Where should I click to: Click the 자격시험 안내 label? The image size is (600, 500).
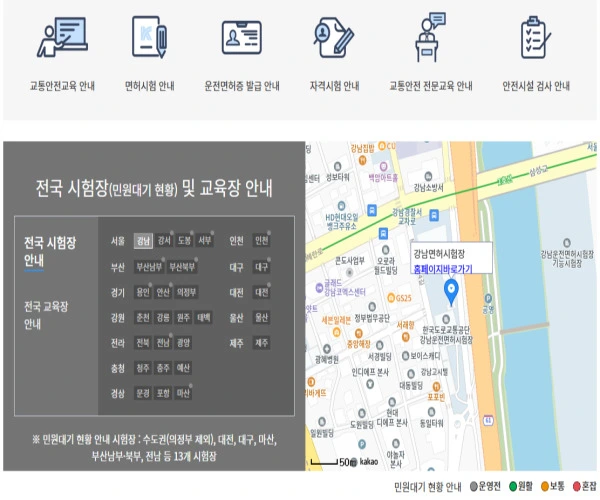tap(334, 86)
